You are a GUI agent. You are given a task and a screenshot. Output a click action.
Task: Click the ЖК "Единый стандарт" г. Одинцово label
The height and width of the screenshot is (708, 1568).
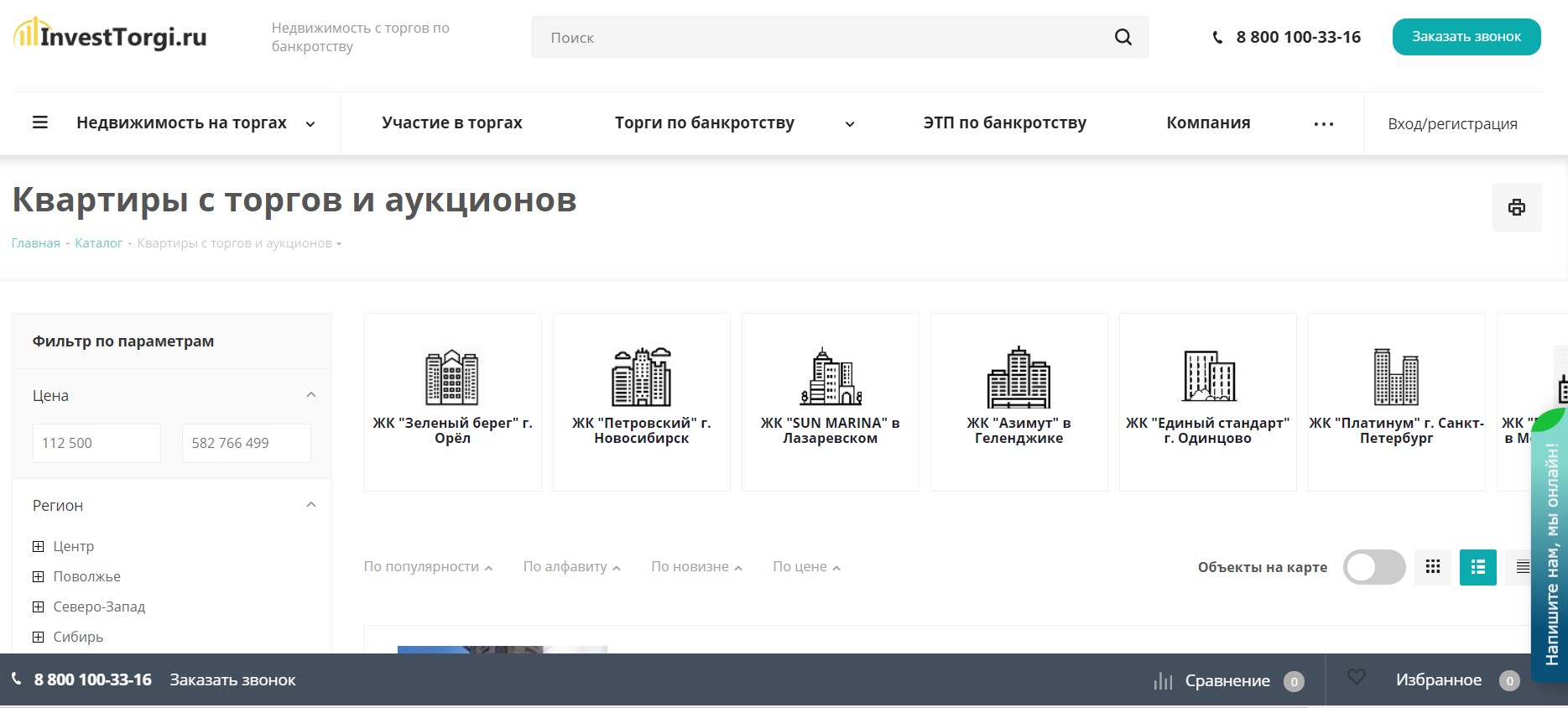click(1208, 430)
